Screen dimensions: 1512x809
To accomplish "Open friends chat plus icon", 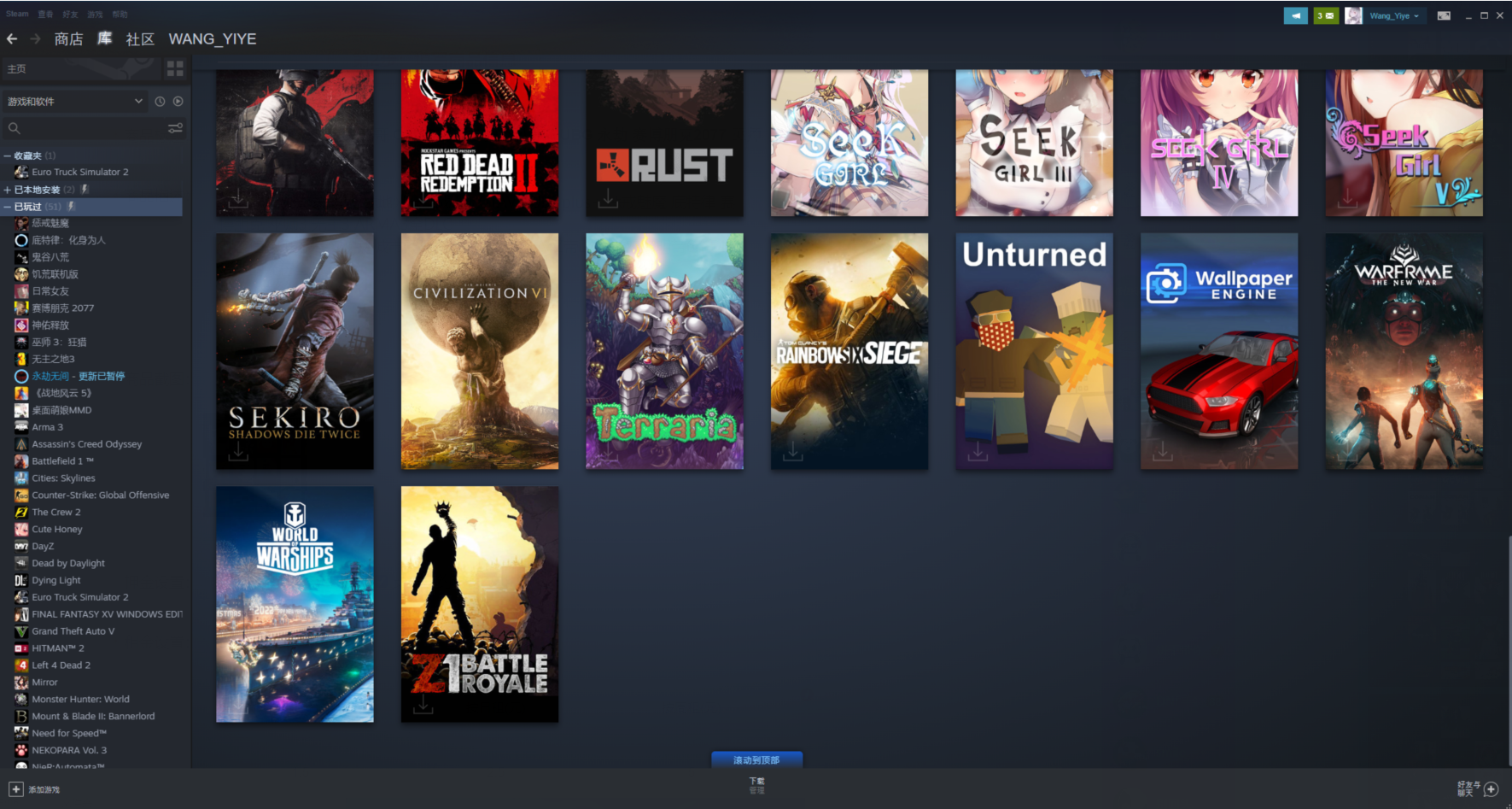I will pos(1491,789).
